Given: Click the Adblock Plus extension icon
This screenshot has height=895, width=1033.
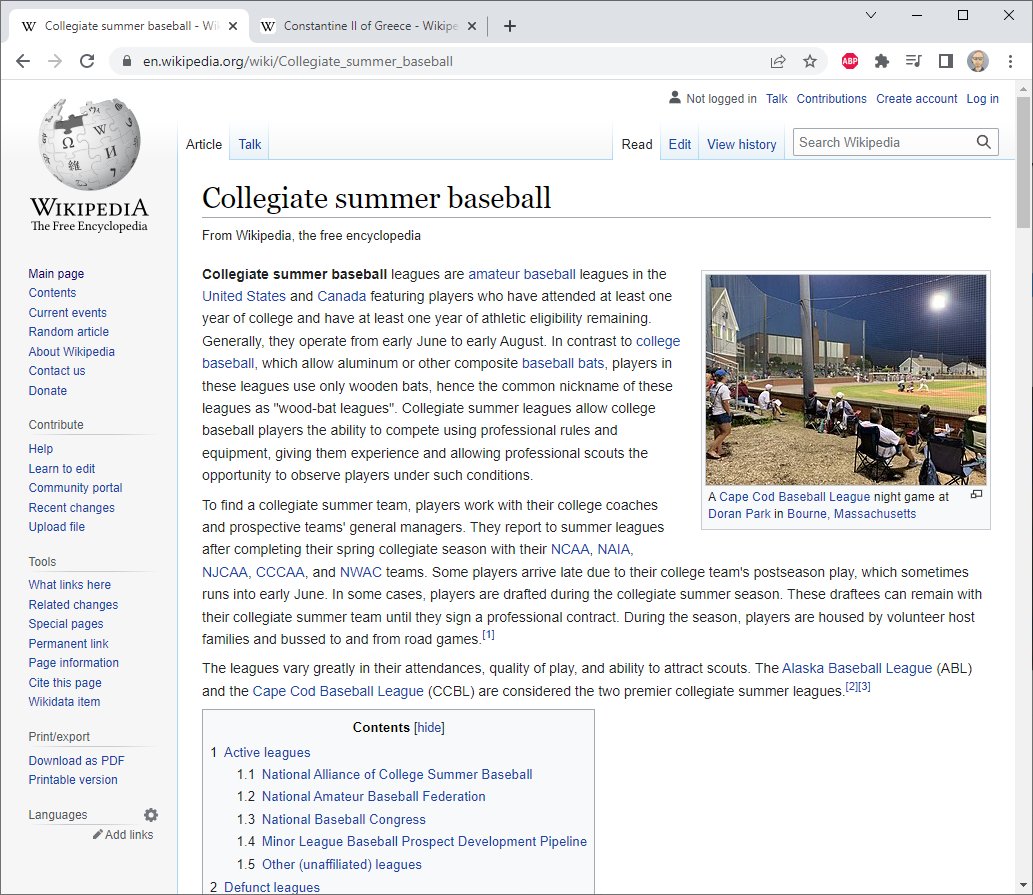Looking at the screenshot, I should click(x=849, y=61).
